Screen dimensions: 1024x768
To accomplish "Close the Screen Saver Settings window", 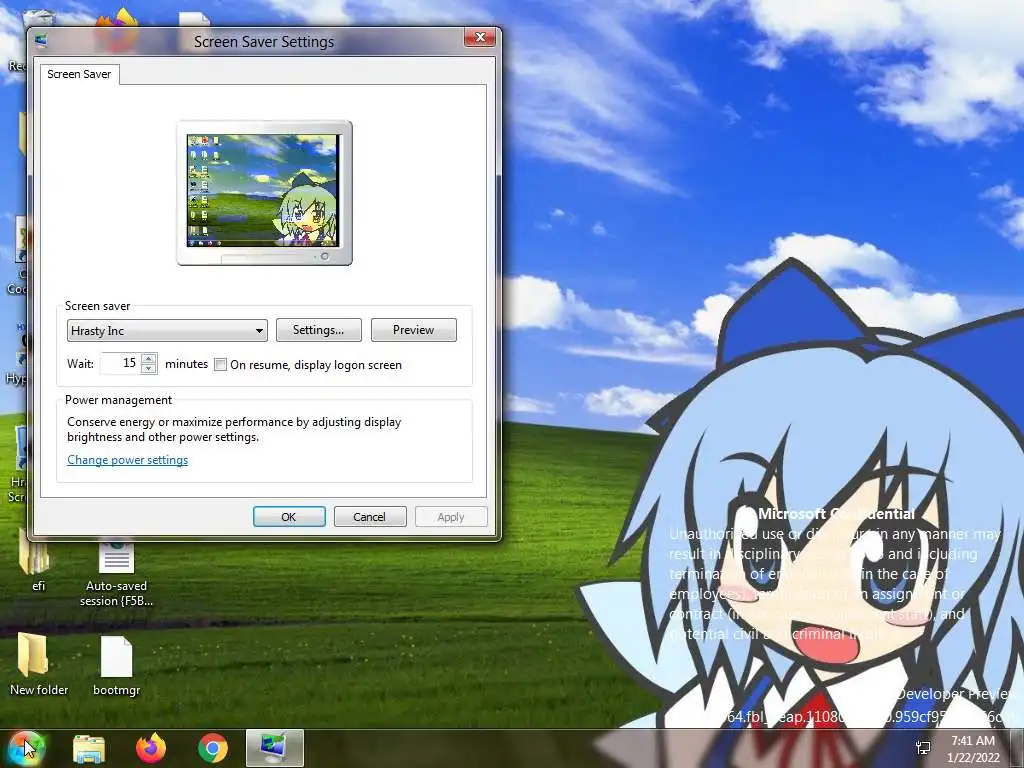I will tap(479, 37).
